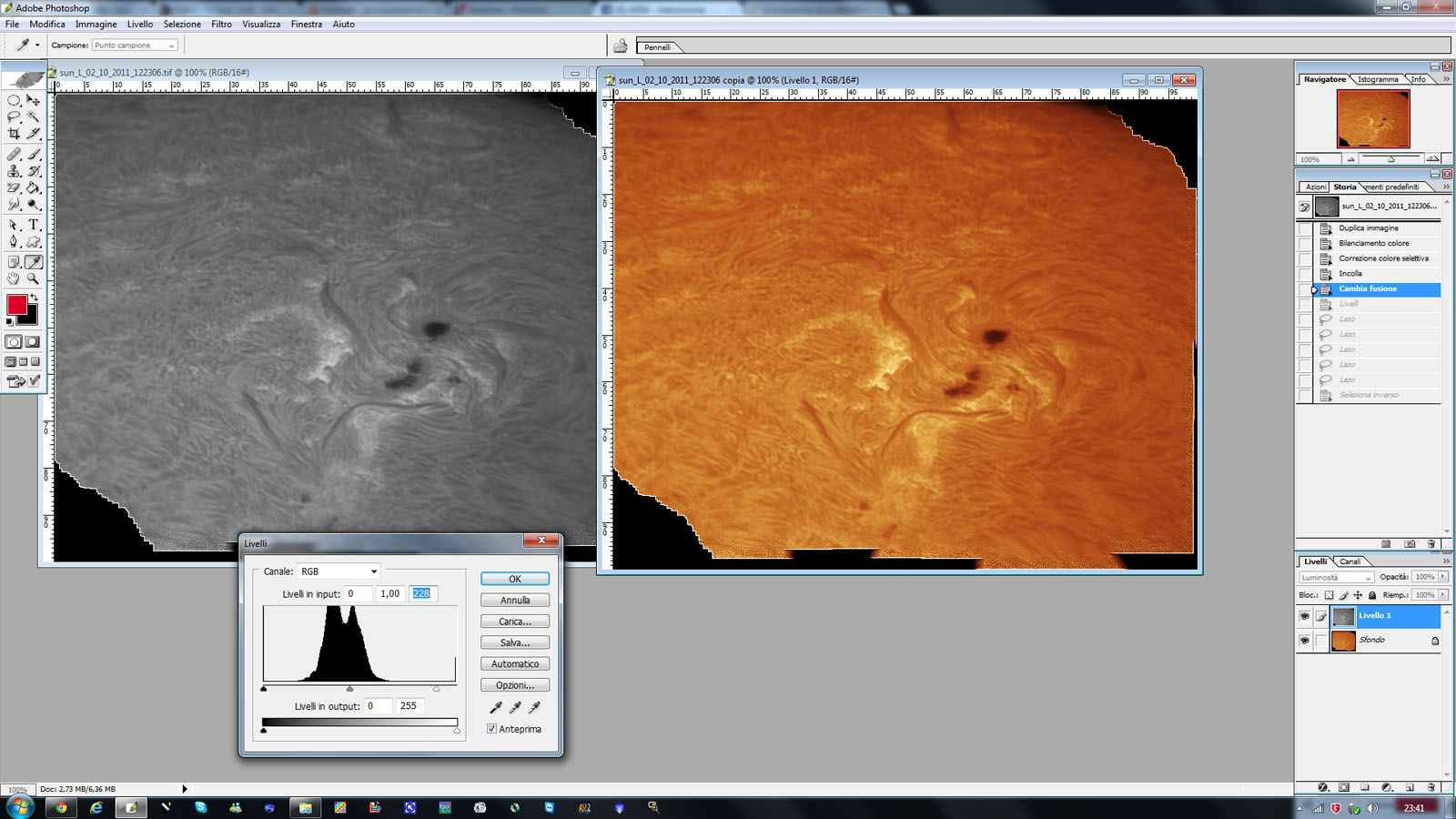1456x819 pixels.
Task: Create a new snapshot in the Storia panel
Action: coord(1410,544)
